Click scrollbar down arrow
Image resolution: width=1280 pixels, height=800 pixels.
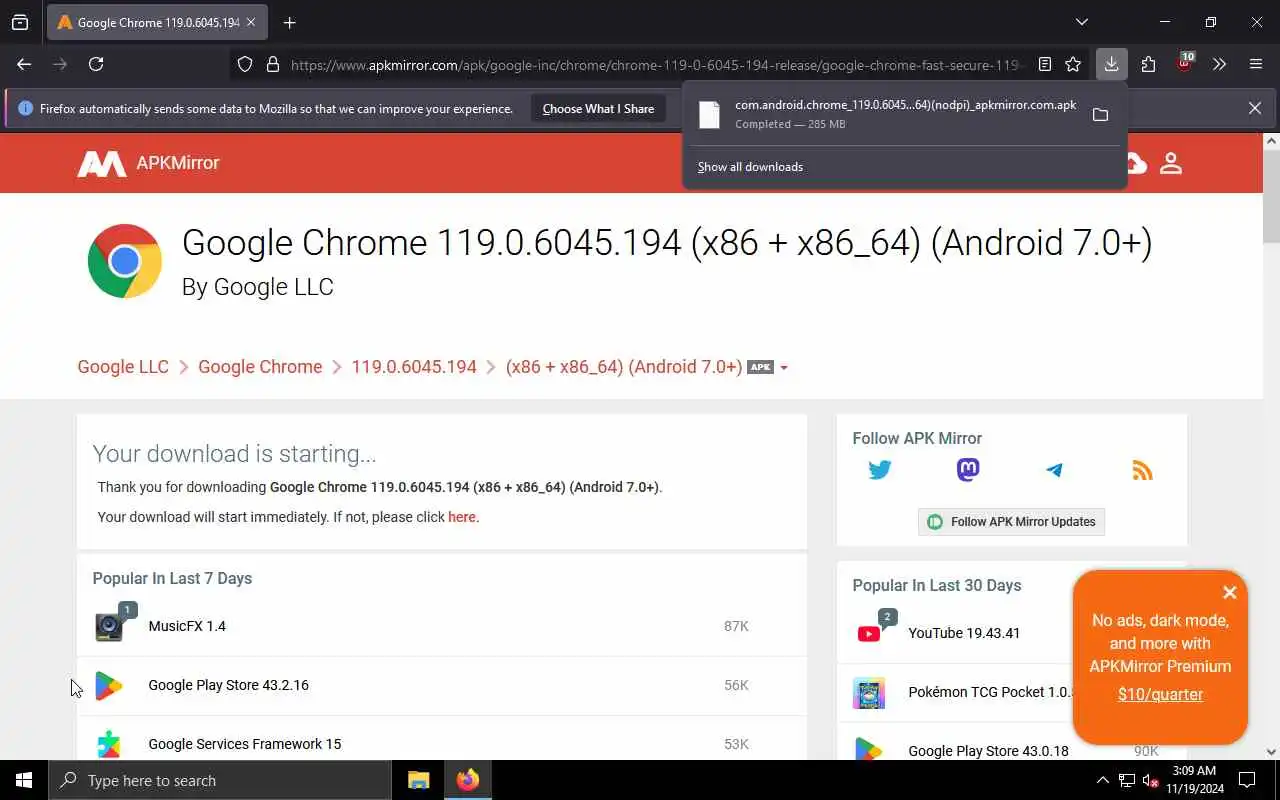(1272, 751)
